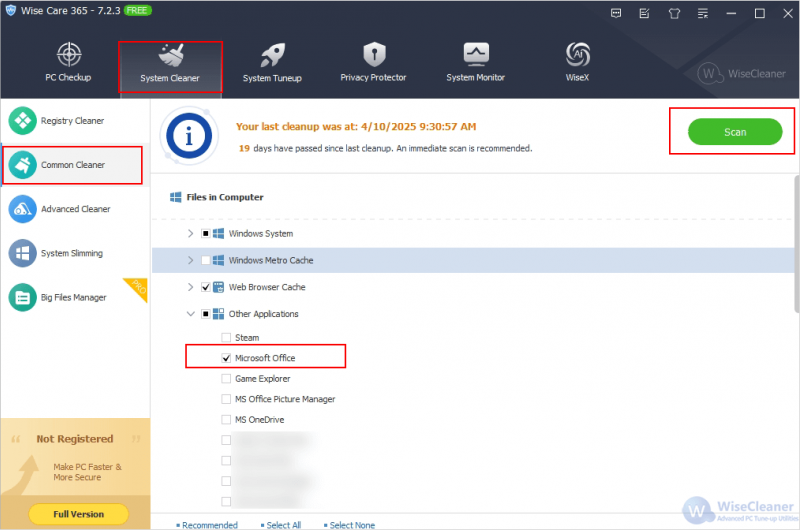
Task: Select Common Cleaner in sidebar
Action: click(x=73, y=165)
